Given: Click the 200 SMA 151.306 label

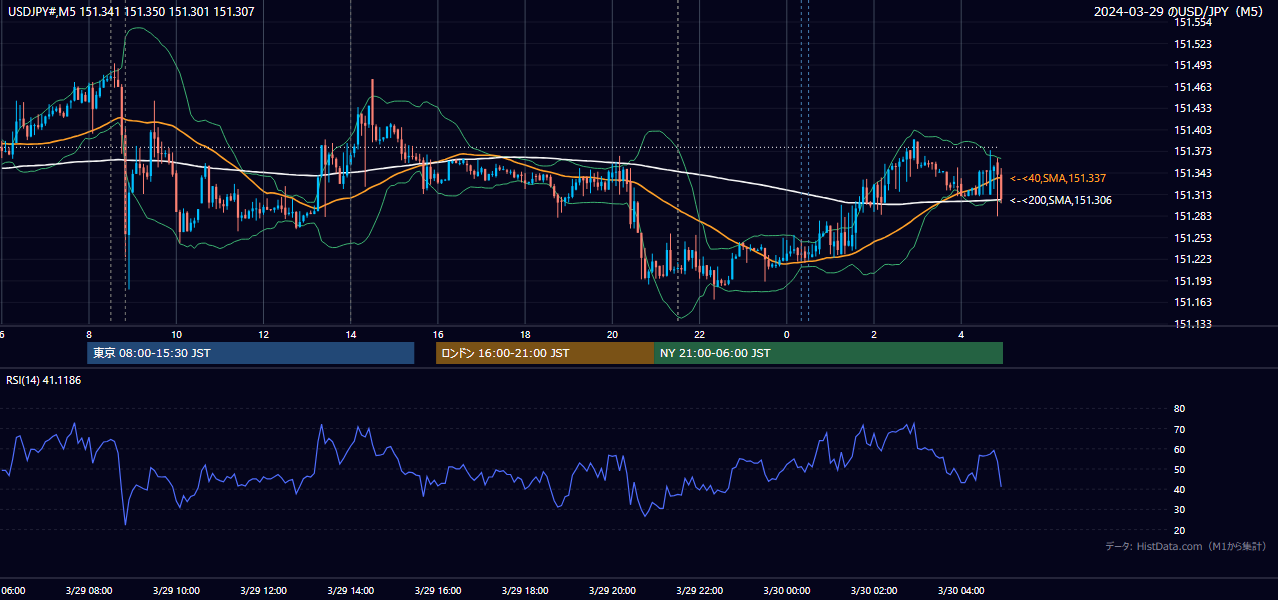Looking at the screenshot, I should [x=1061, y=200].
